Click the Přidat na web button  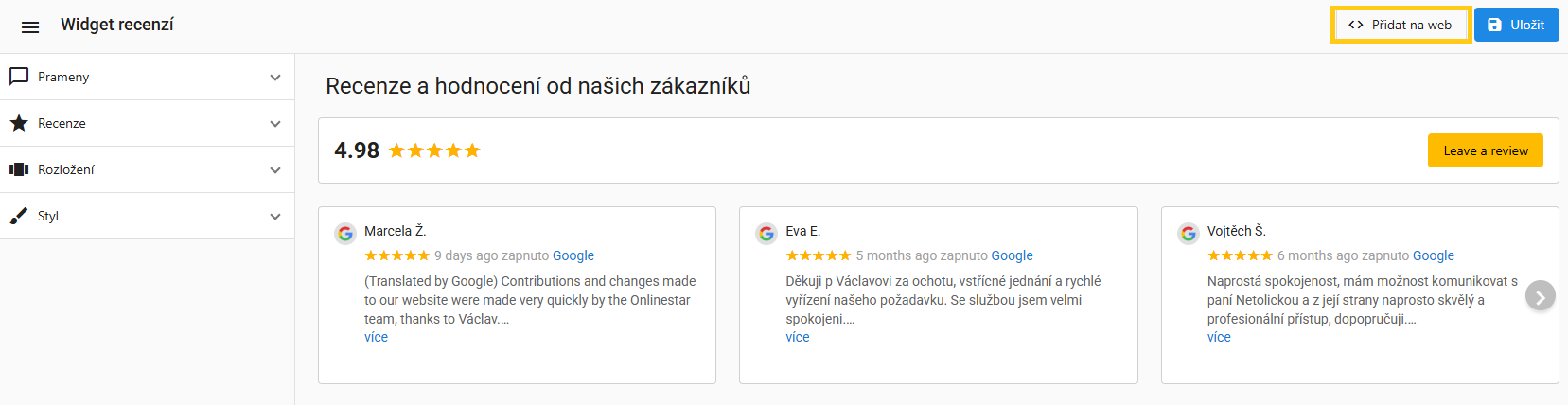pos(1401,25)
